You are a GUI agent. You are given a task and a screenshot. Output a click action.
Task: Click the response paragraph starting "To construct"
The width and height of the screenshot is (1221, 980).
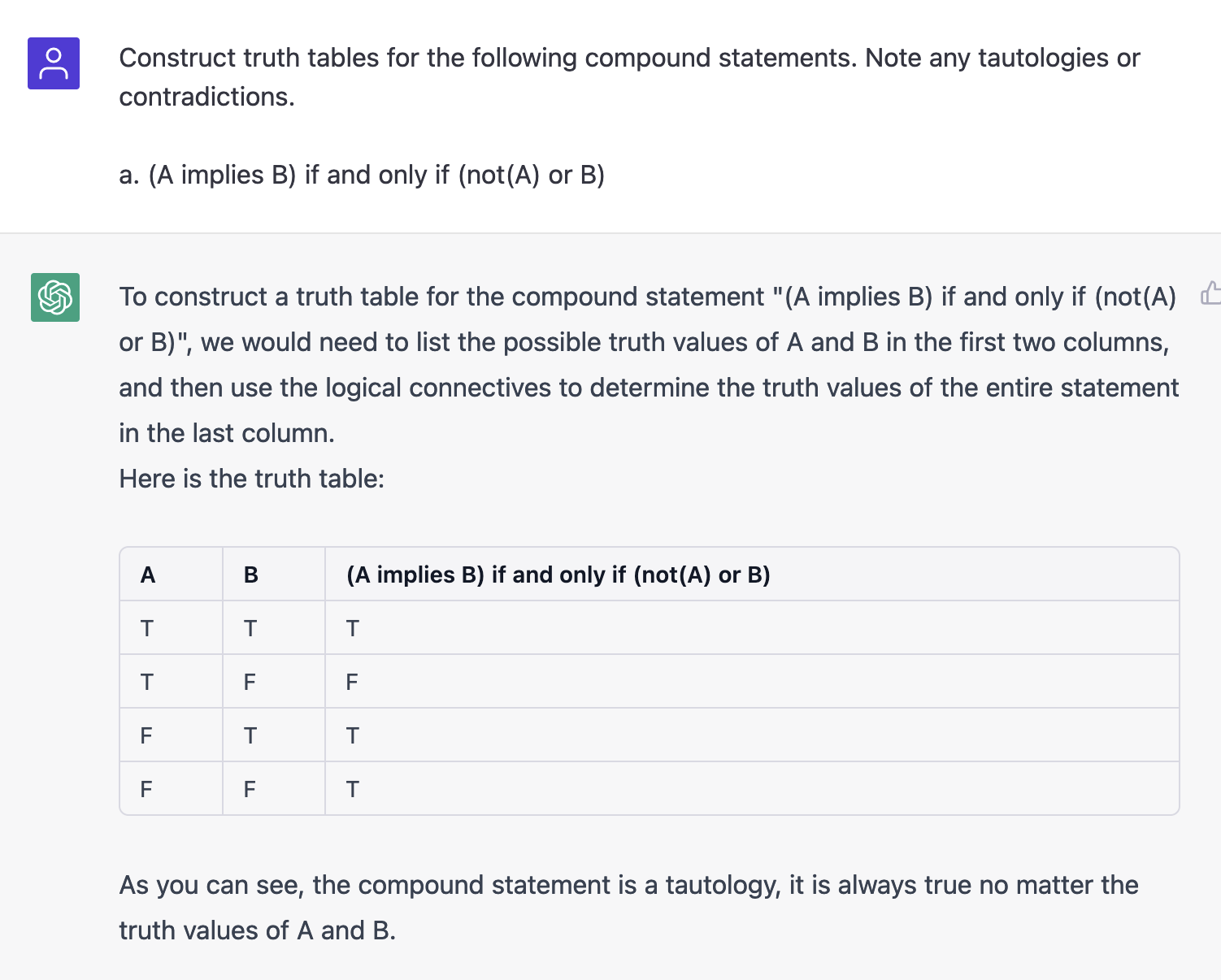click(x=649, y=365)
